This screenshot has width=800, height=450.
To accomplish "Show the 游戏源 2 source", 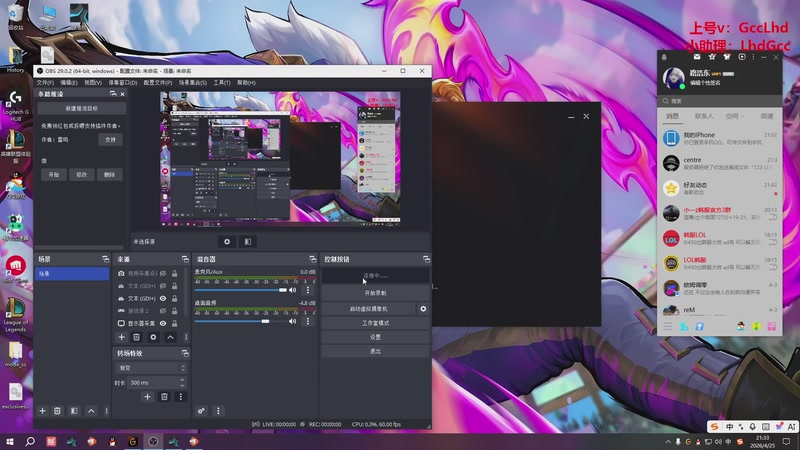I will coord(163,311).
